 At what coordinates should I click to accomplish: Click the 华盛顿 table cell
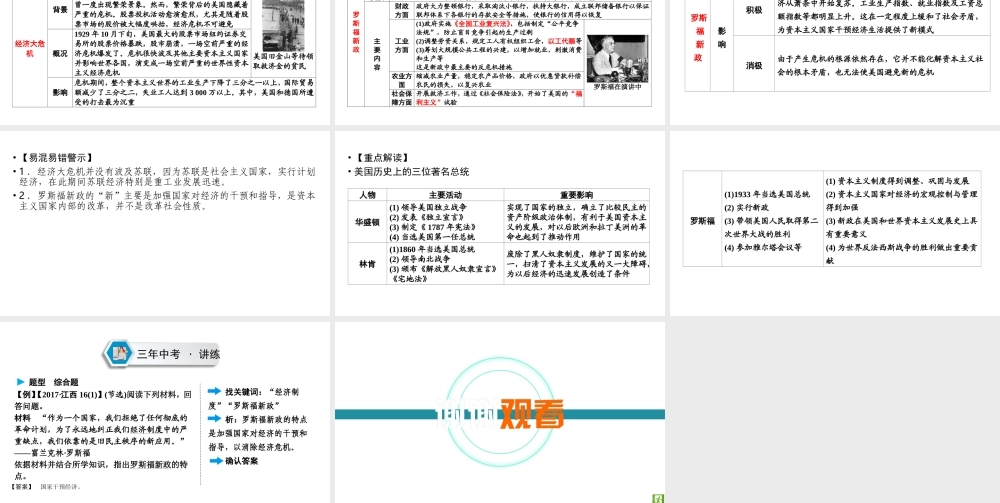point(367,222)
